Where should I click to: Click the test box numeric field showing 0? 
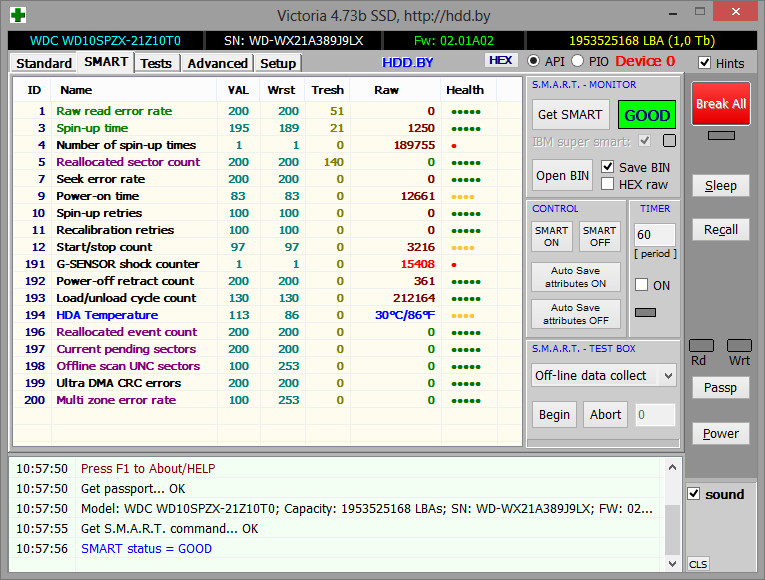655,415
